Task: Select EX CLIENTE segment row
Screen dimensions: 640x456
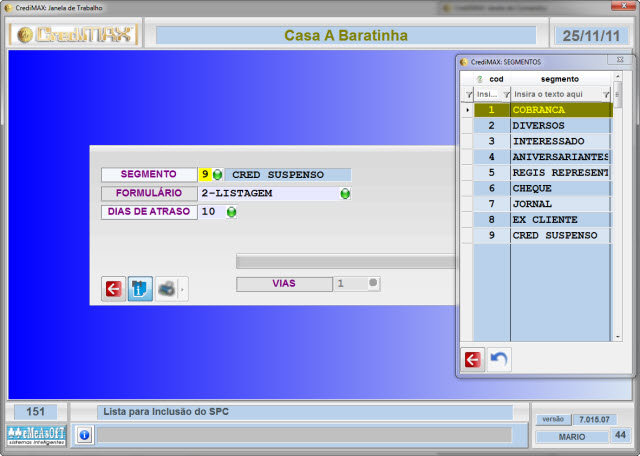Action: coord(558,220)
